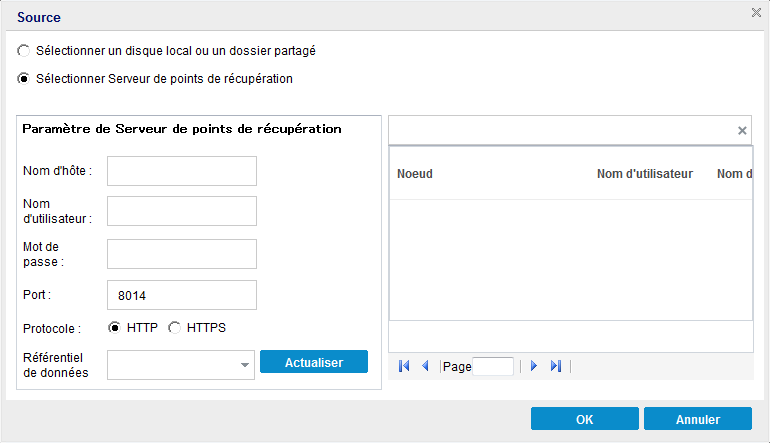Screen dimensions: 770x443
Task: Go to last page of results
Action: point(556,366)
